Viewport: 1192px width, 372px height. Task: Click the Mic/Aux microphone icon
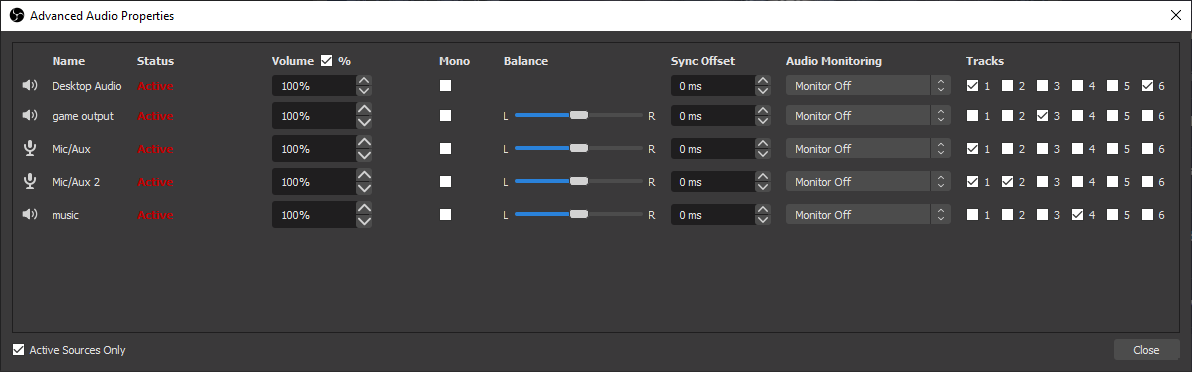click(30, 148)
